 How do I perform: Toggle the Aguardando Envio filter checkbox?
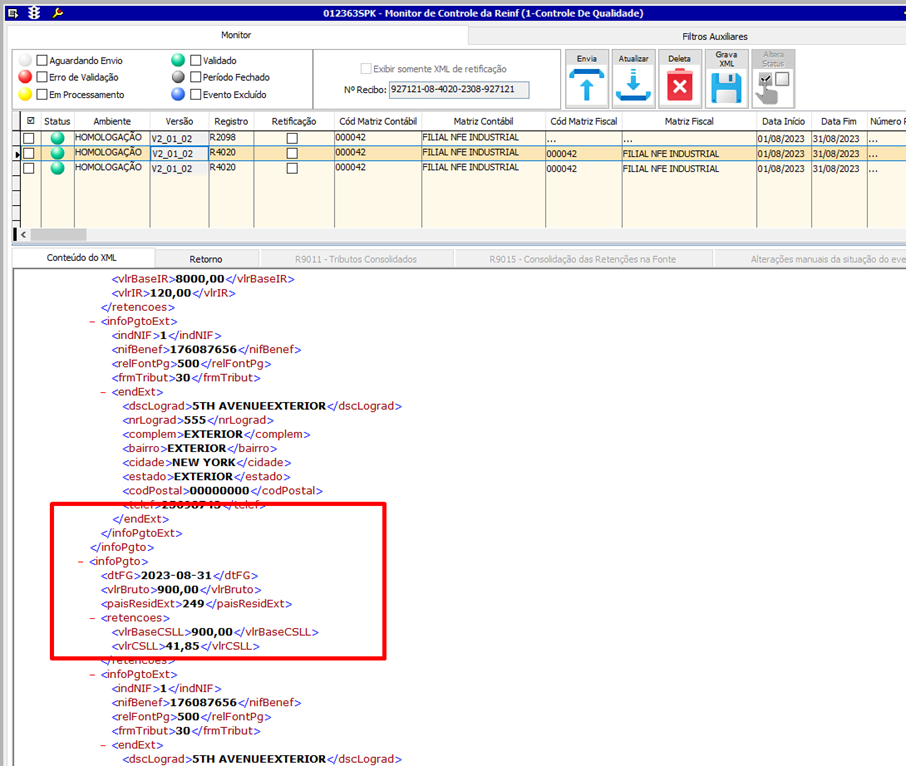tap(42, 60)
